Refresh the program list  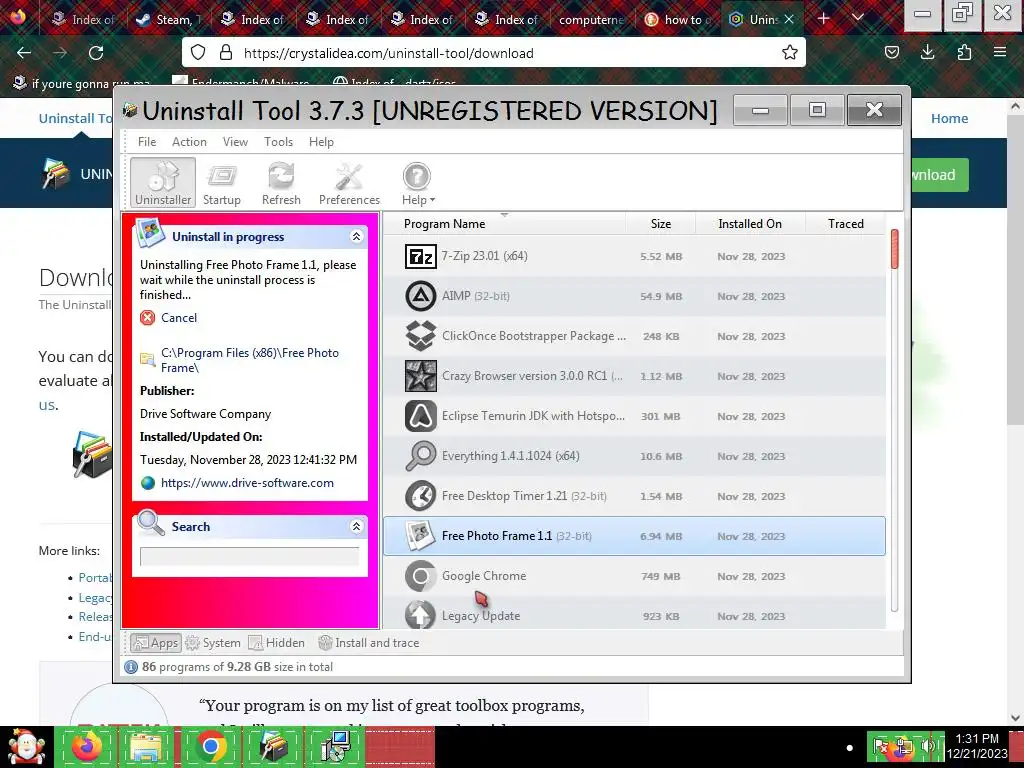pos(281,183)
